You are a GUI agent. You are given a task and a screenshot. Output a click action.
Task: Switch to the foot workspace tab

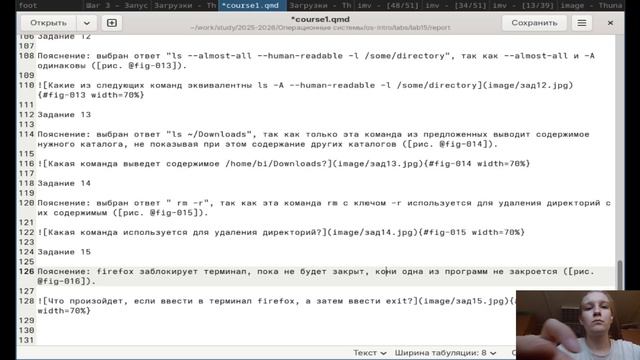tap(49, 5)
